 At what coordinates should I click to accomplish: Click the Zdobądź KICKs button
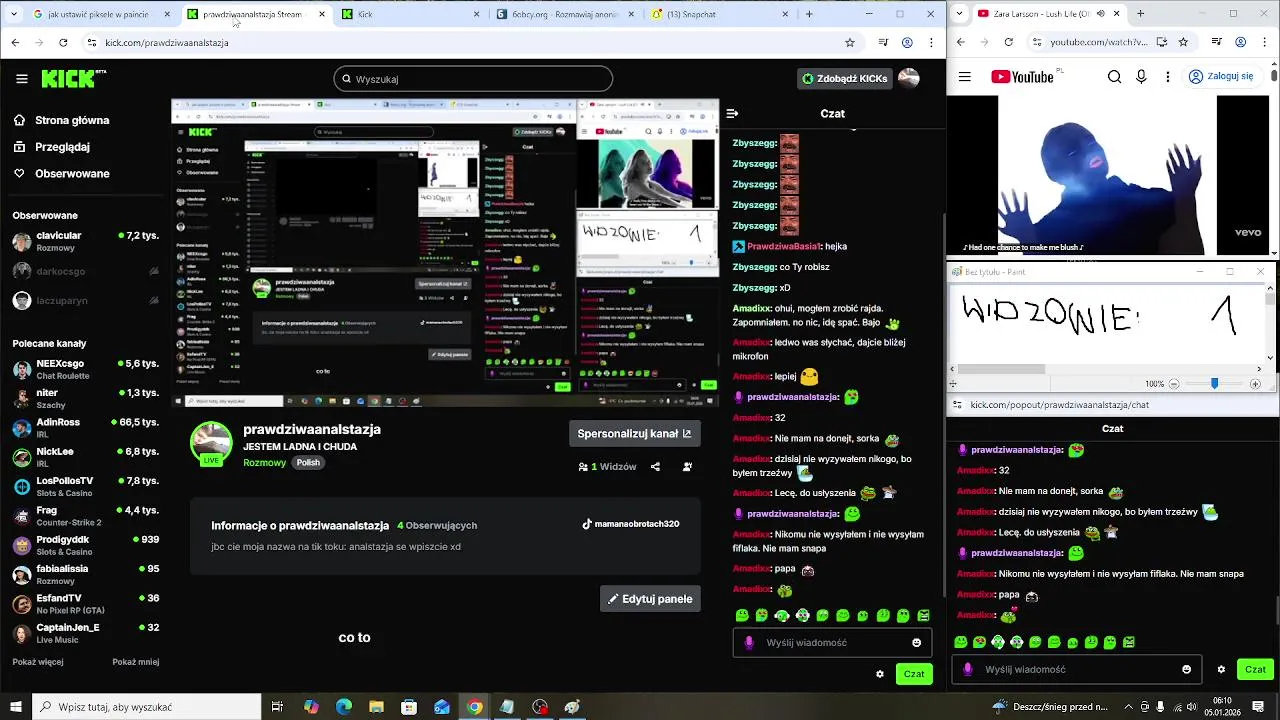tap(846, 78)
